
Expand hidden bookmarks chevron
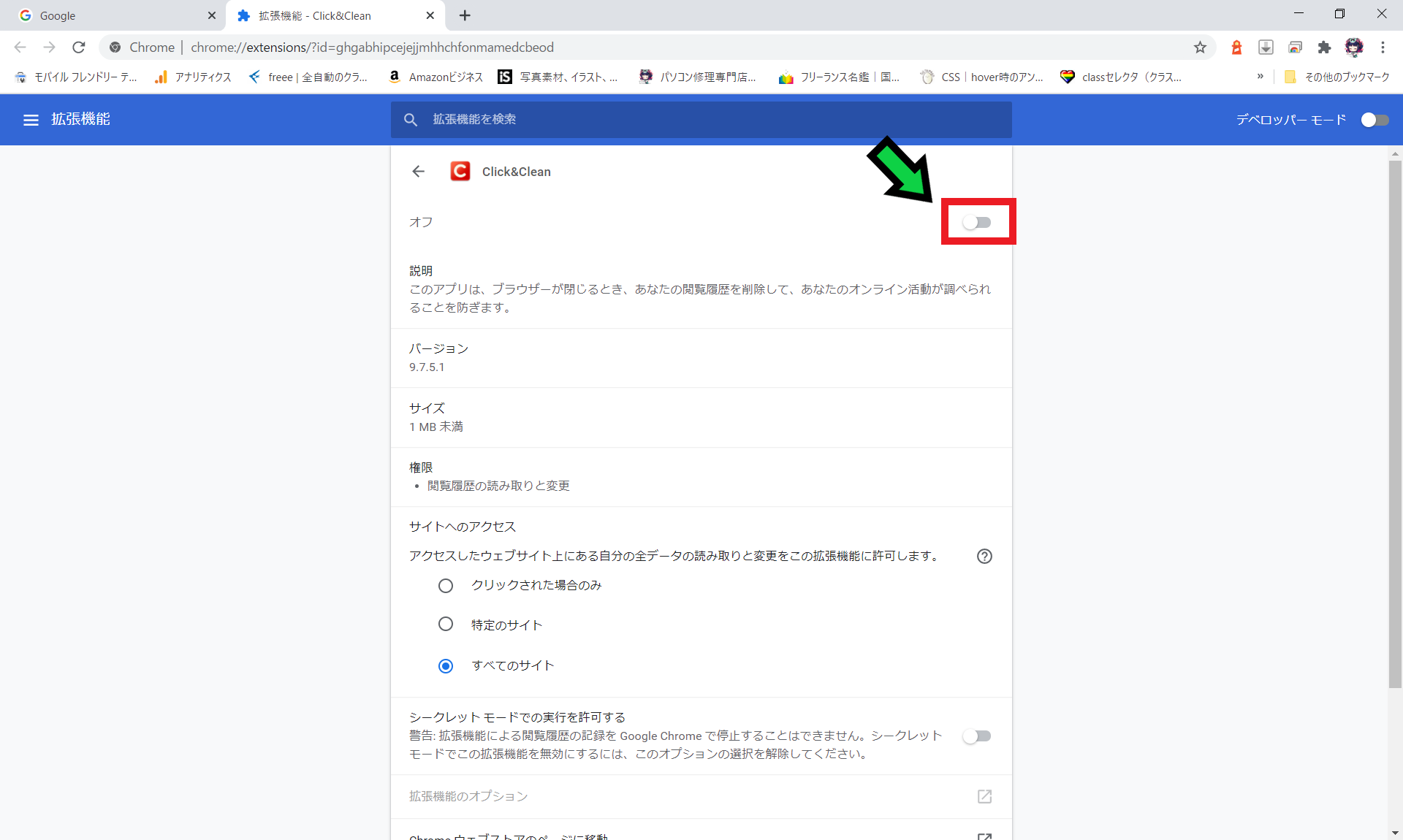point(1260,77)
